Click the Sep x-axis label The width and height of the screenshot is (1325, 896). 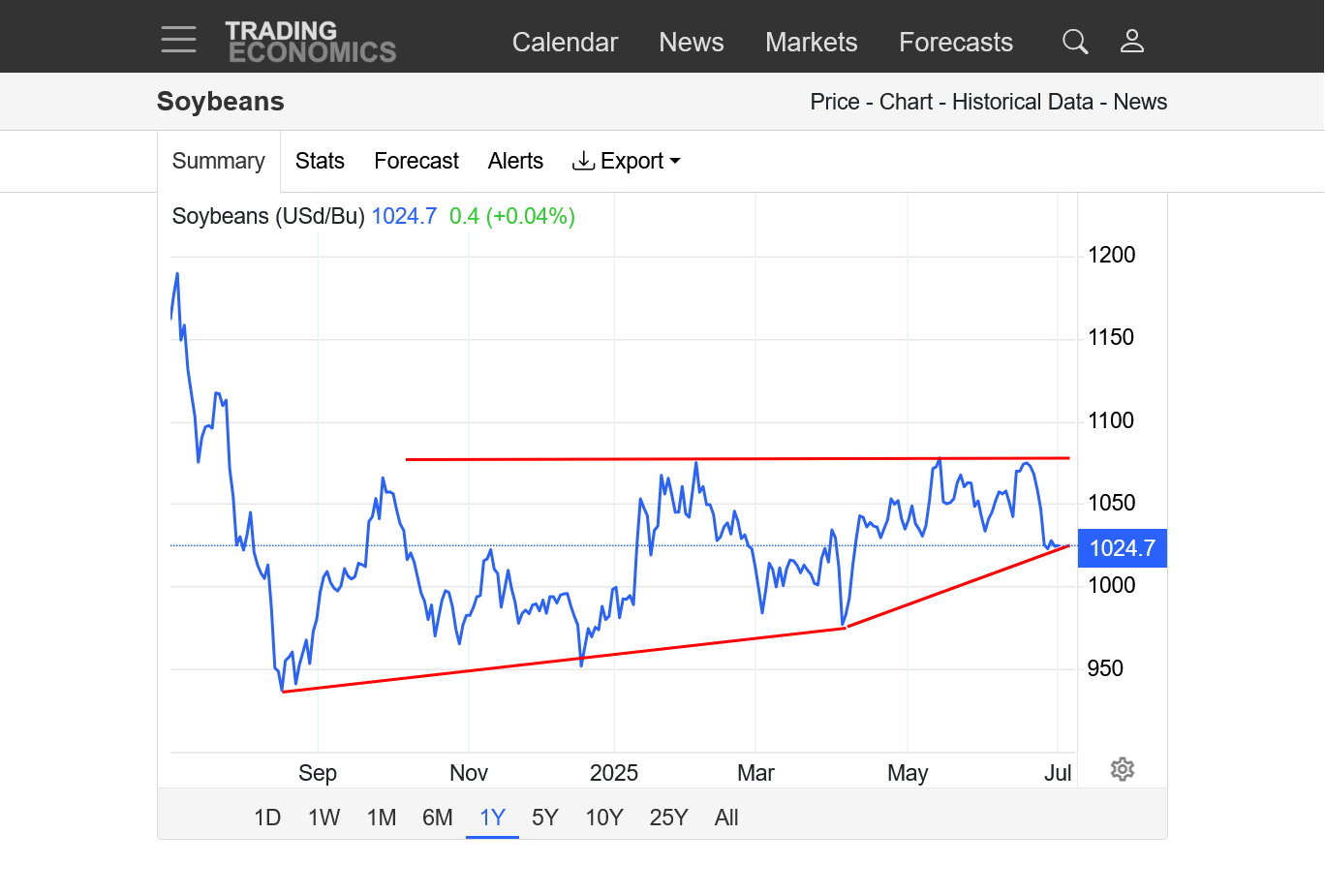coord(318,773)
